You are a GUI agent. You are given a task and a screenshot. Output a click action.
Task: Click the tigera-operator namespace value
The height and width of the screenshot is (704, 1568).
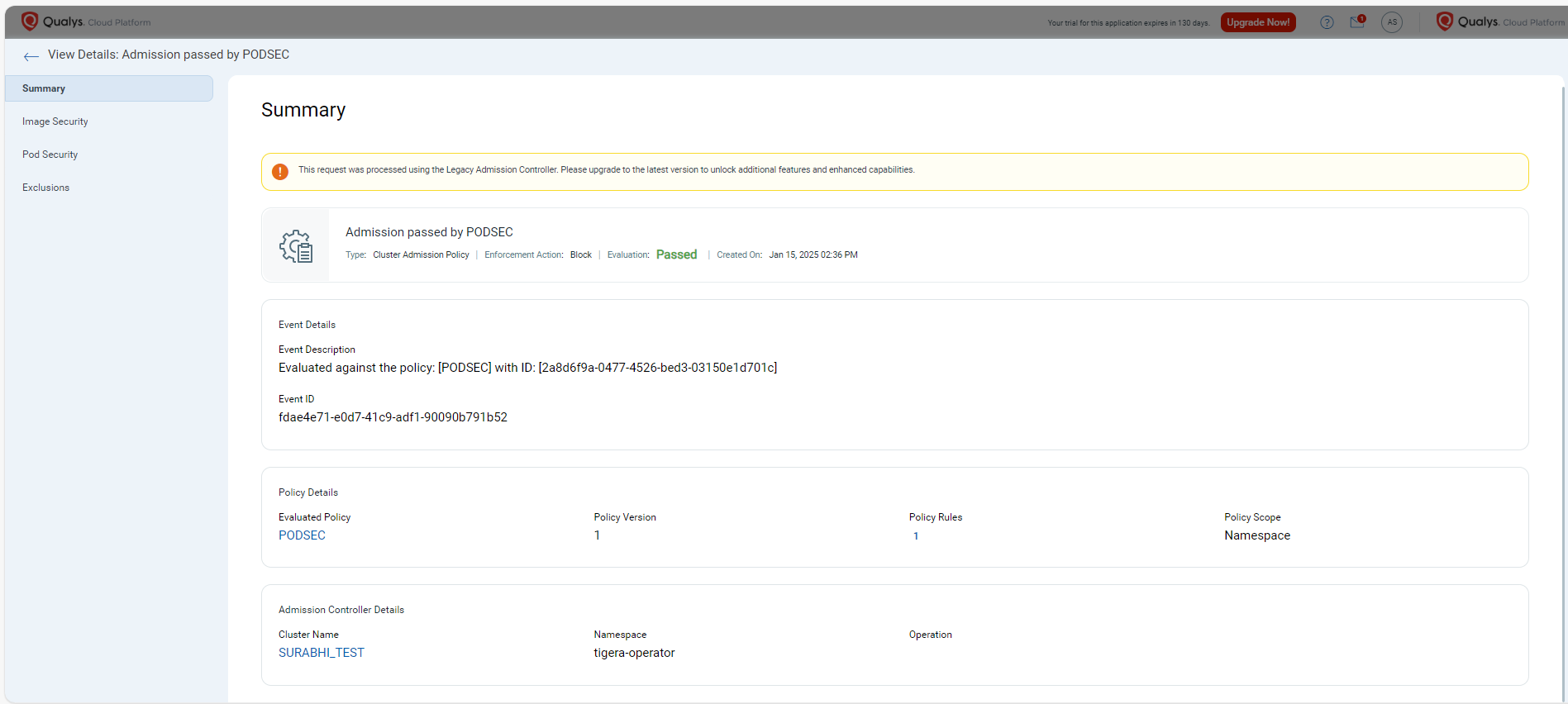click(634, 653)
